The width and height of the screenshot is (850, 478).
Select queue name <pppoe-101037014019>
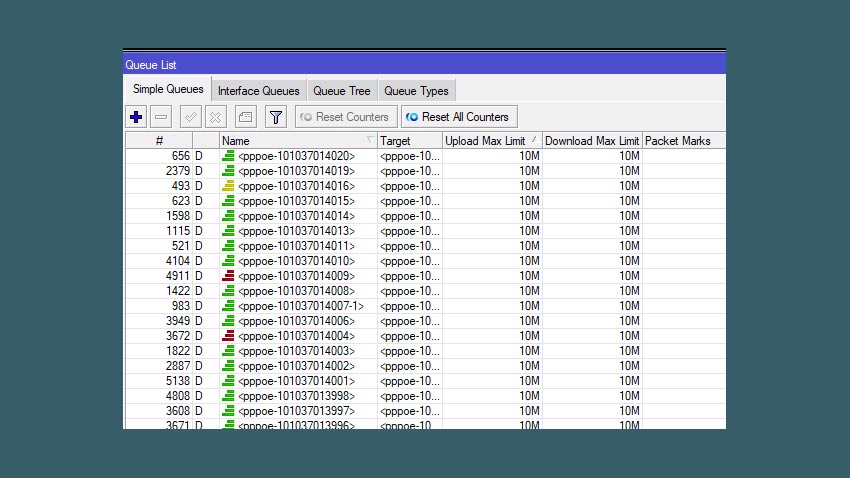click(x=297, y=171)
